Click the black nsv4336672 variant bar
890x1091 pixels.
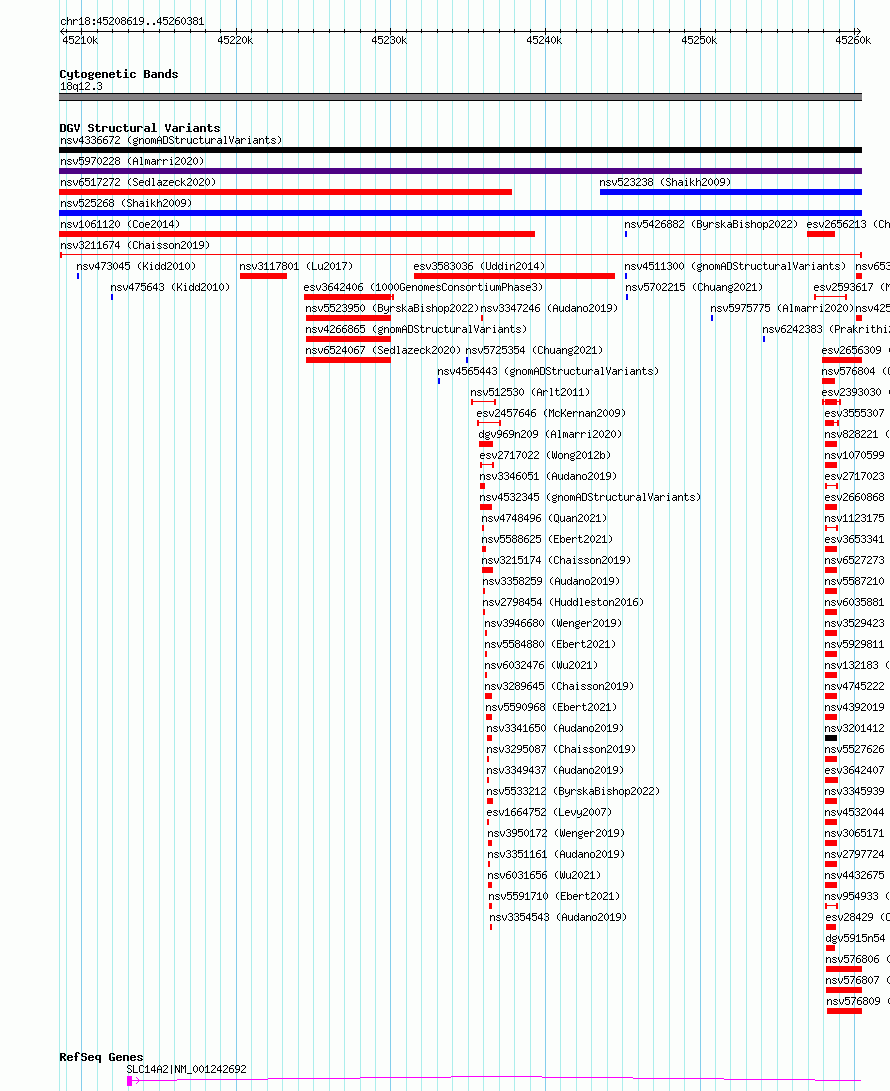tap(461, 150)
